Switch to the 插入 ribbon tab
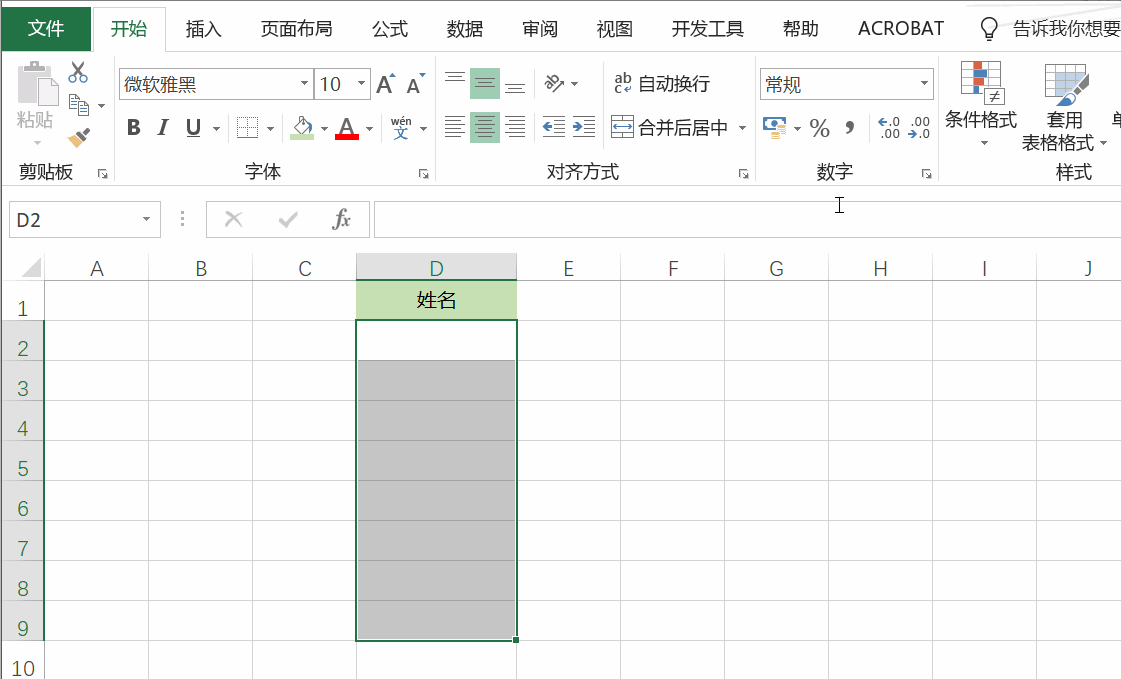1121x679 pixels. pos(203,29)
